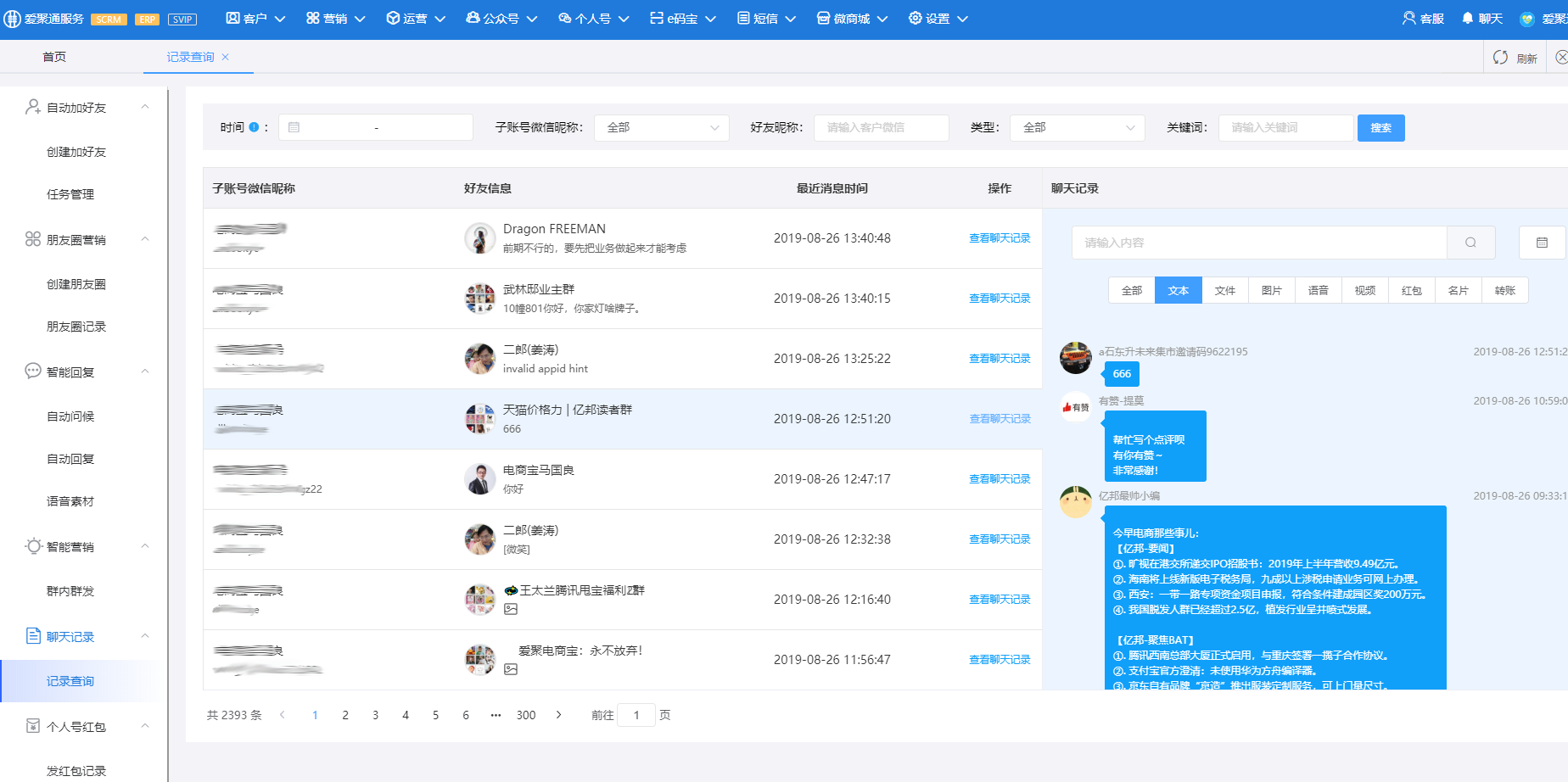This screenshot has width=1568, height=782.
Task: Open the 微商城 top menu
Action: tap(852, 19)
